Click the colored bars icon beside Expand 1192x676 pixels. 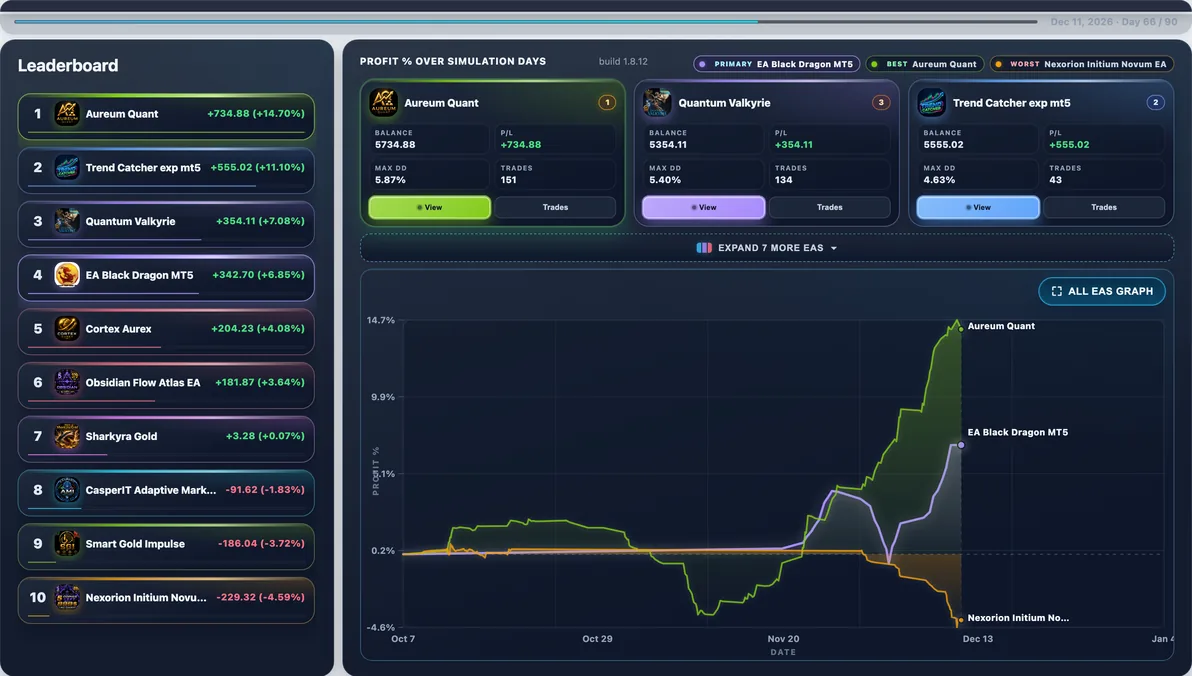(x=704, y=248)
